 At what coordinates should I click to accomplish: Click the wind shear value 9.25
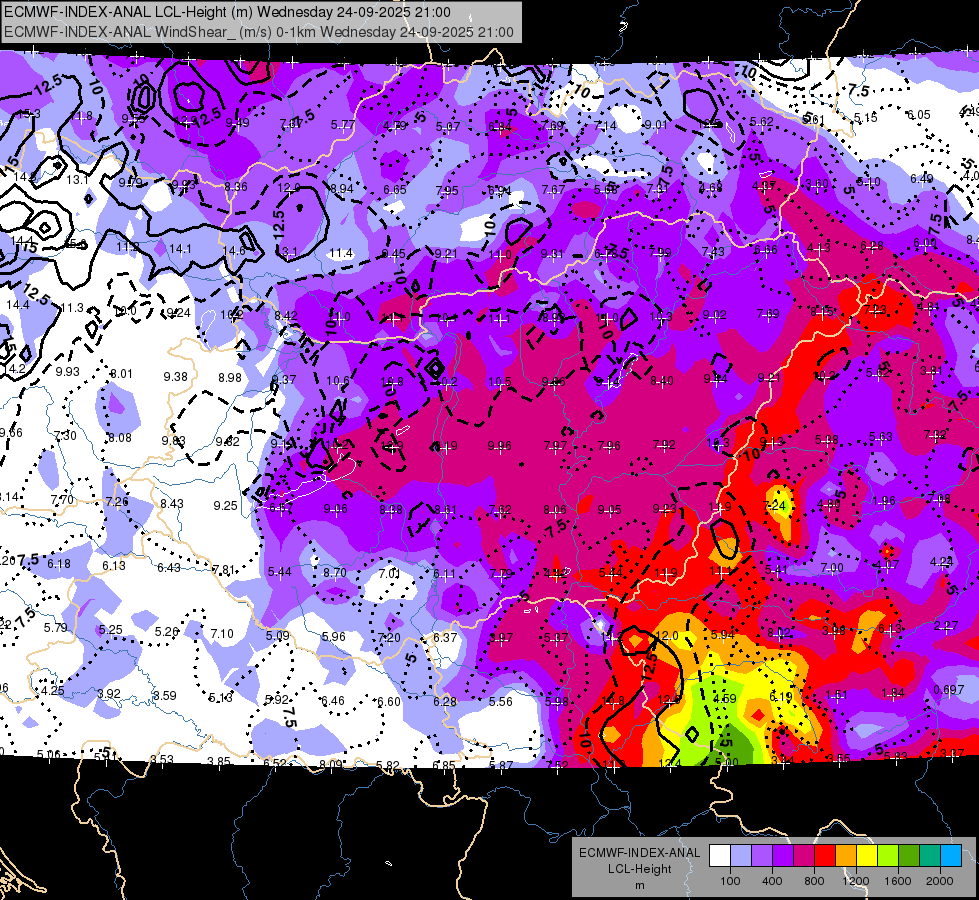click(x=225, y=505)
